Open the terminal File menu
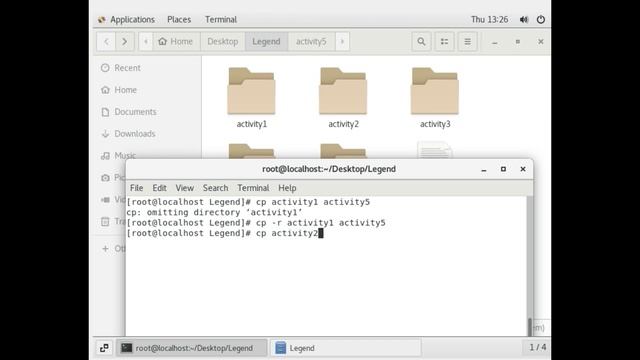640x360 pixels. 136,188
